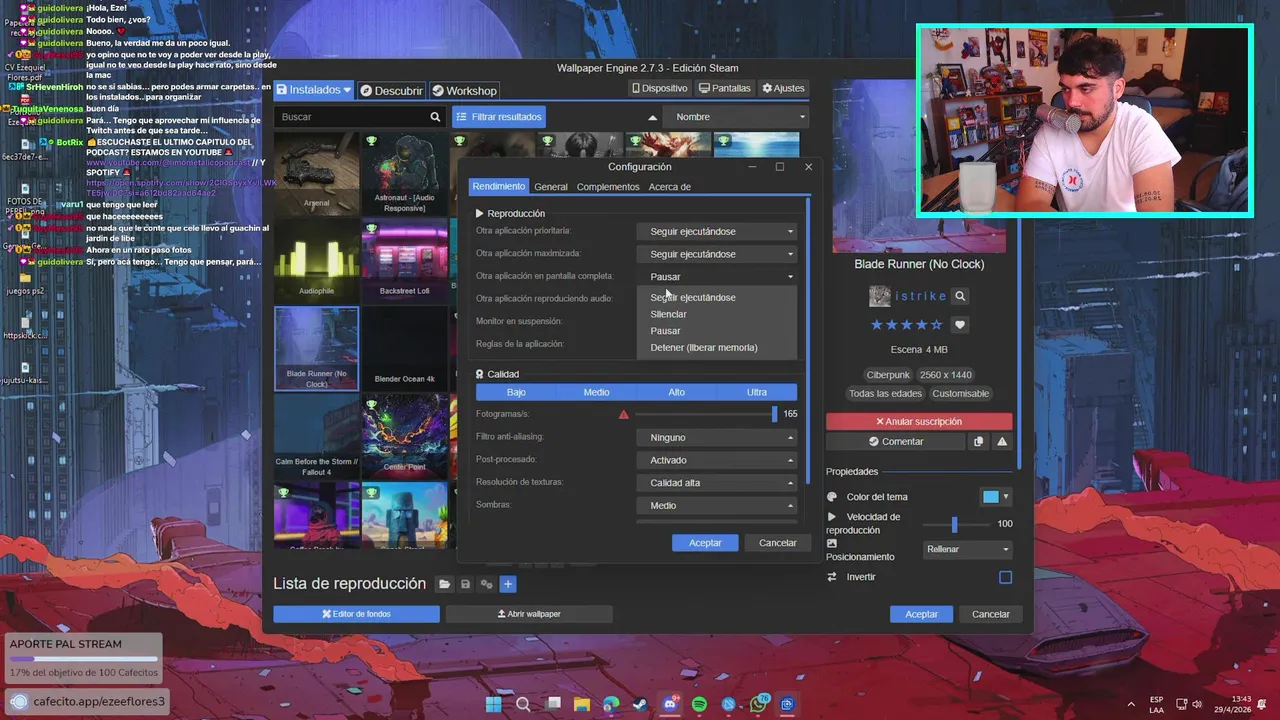Select the Backstreet Lofi wallpaper thumbnail
The height and width of the screenshot is (720, 1280).
coord(404,260)
